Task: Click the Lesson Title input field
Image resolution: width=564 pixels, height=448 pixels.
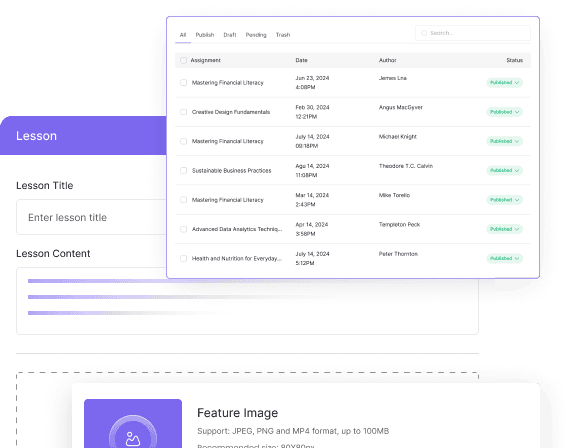Action: click(x=91, y=217)
